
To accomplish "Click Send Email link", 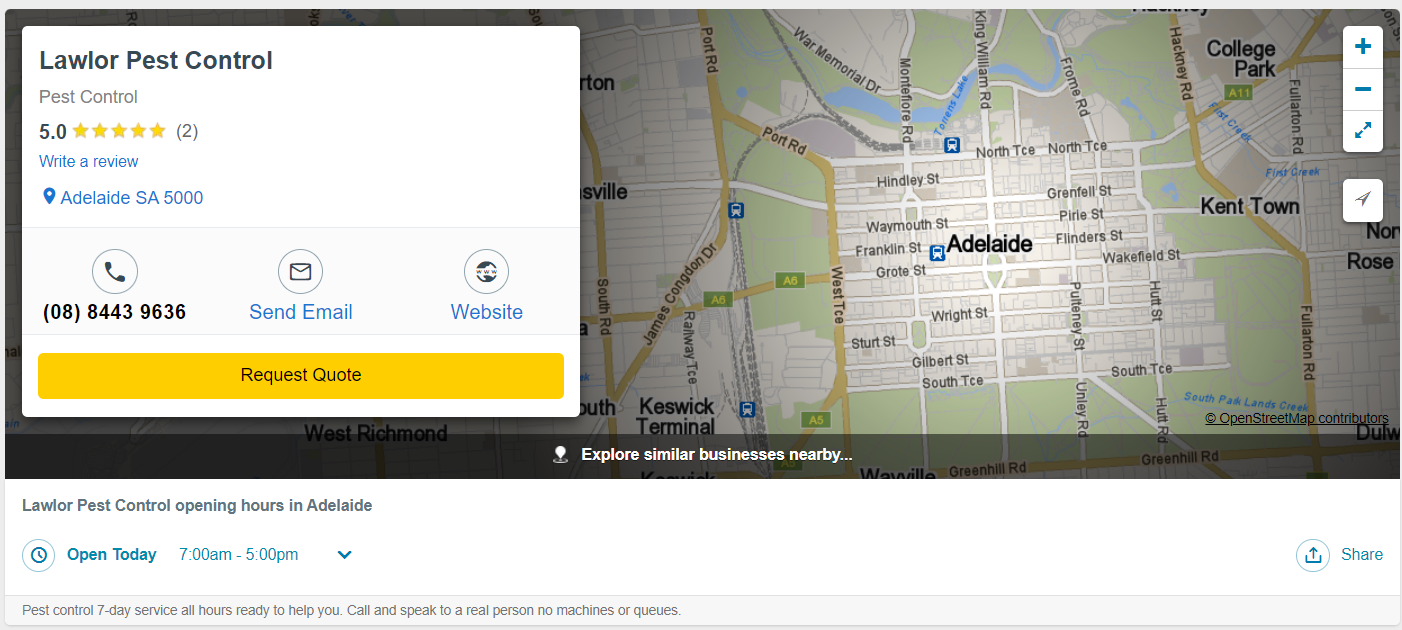I will click(301, 312).
